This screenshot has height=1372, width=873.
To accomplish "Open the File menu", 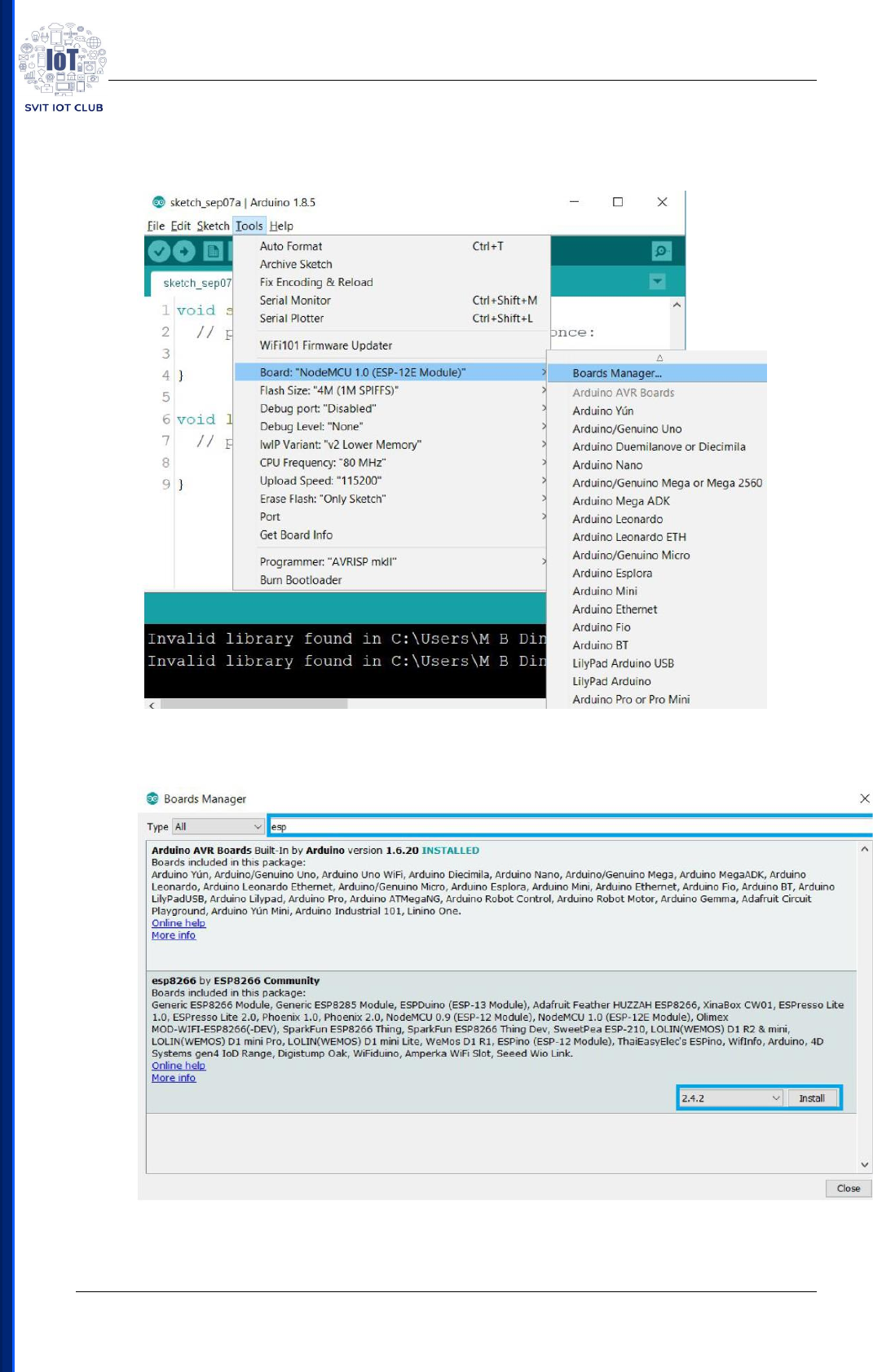I will 156,226.
